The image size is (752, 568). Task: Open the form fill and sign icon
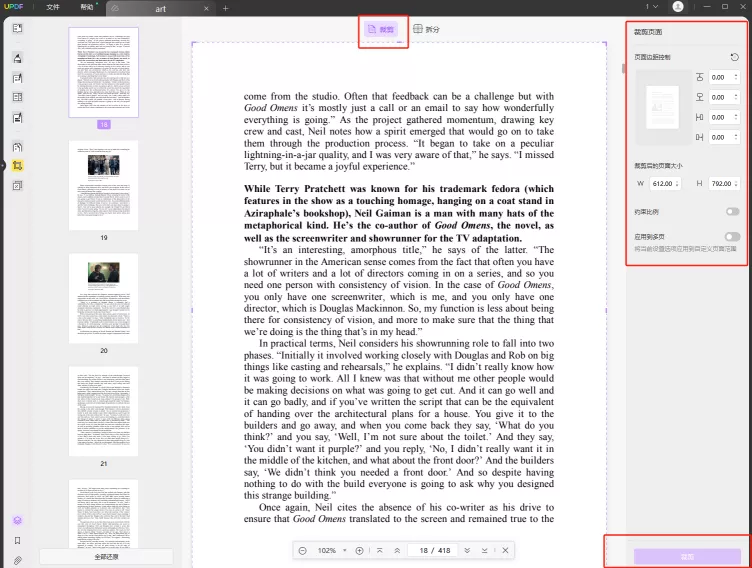(x=18, y=118)
